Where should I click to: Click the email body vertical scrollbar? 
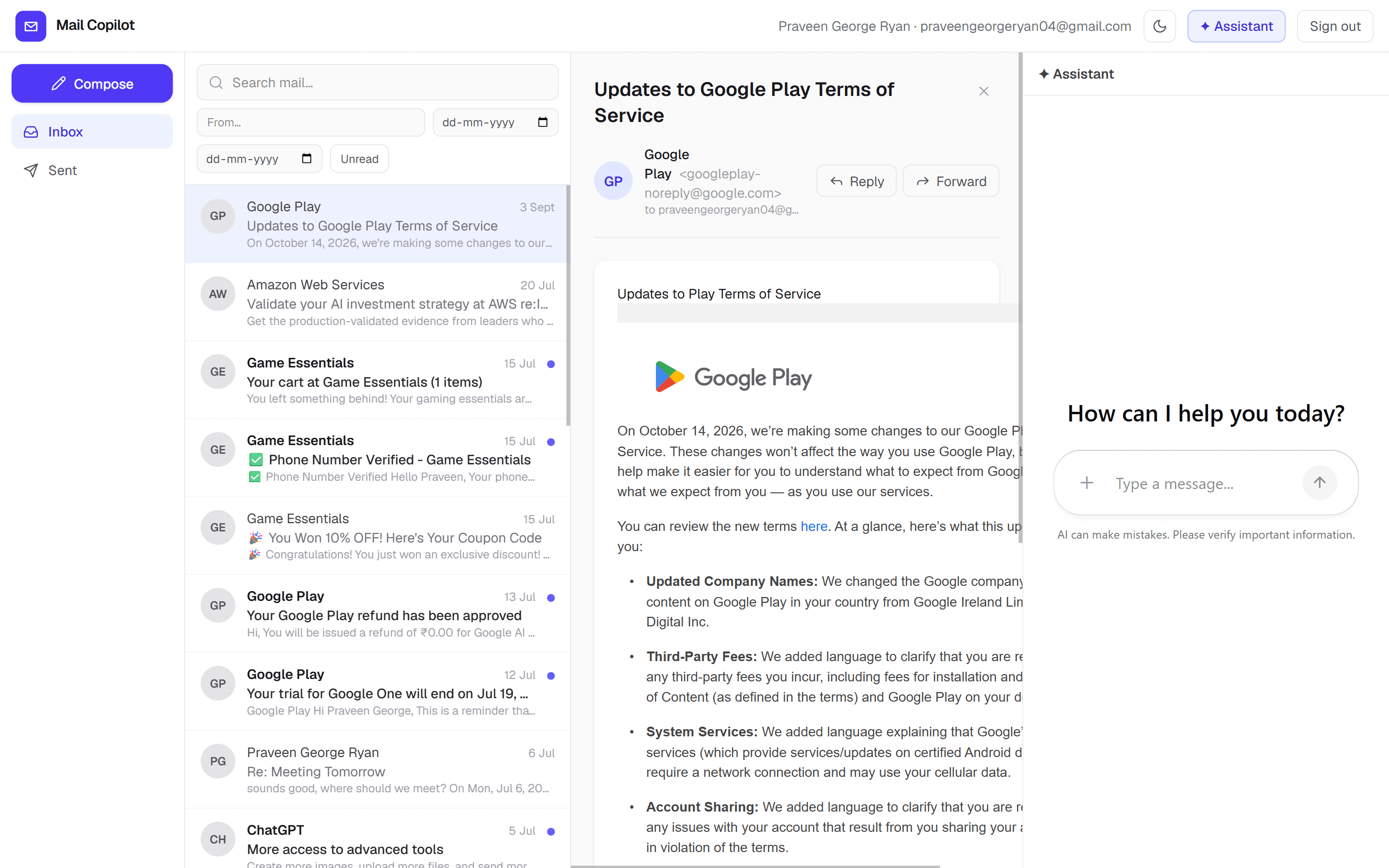coord(1021,298)
